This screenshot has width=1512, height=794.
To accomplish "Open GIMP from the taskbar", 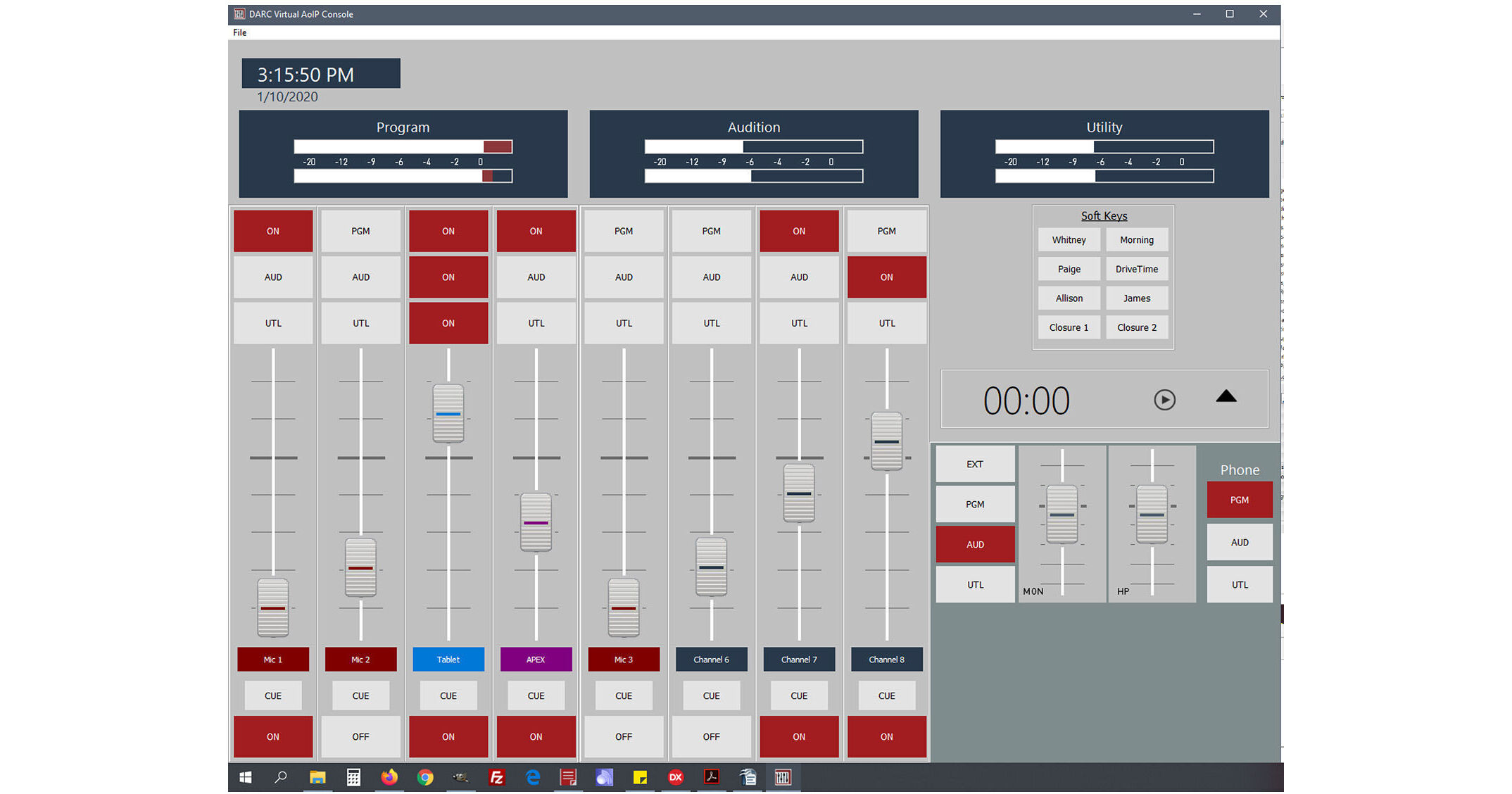I will (x=461, y=777).
